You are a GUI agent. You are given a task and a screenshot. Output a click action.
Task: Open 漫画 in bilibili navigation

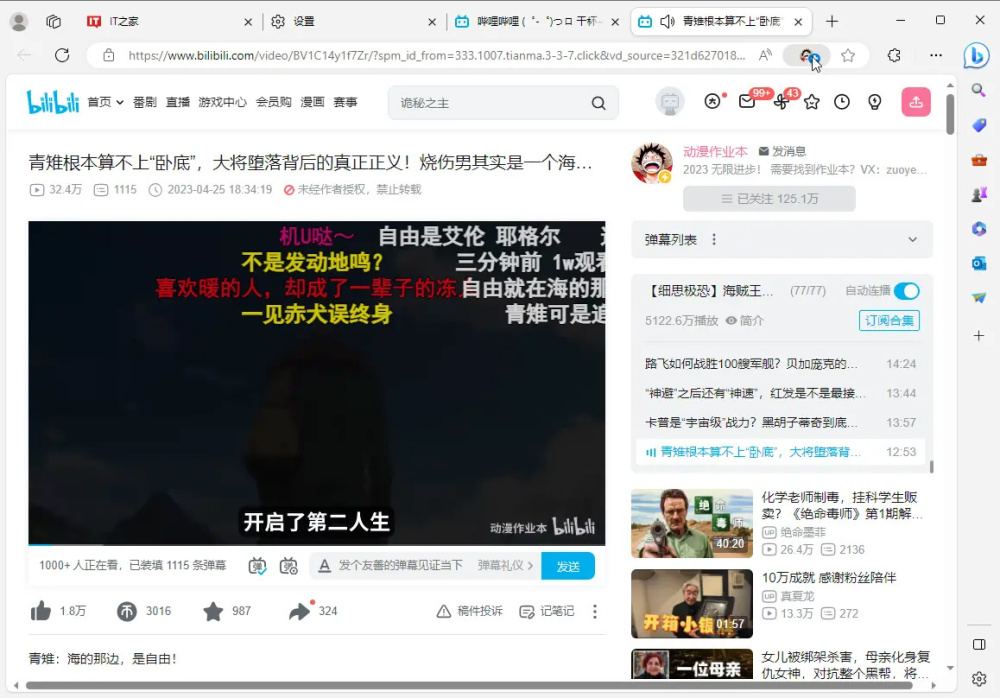[312, 102]
